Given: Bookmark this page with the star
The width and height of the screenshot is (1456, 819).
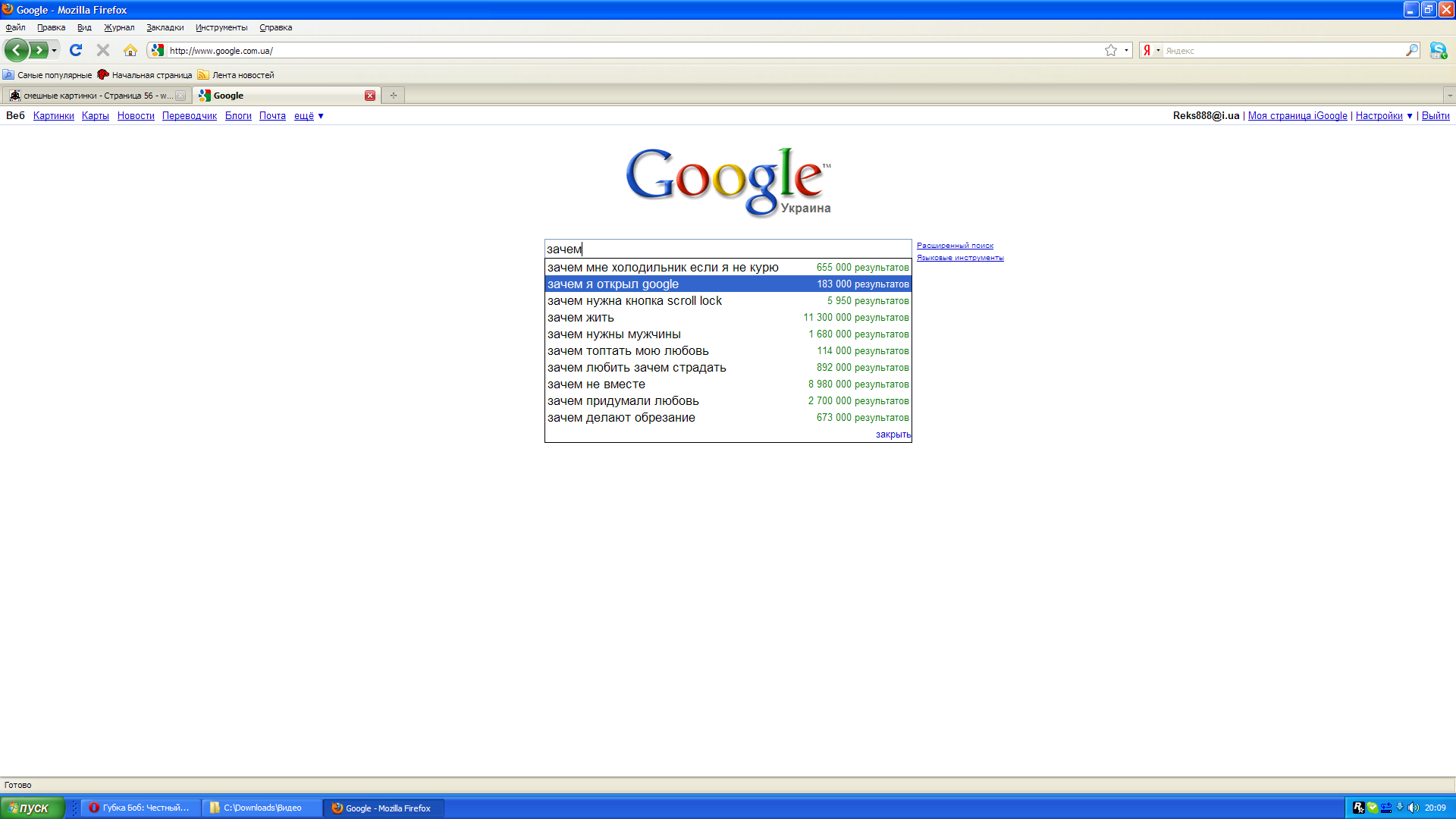Looking at the screenshot, I should tap(1111, 51).
